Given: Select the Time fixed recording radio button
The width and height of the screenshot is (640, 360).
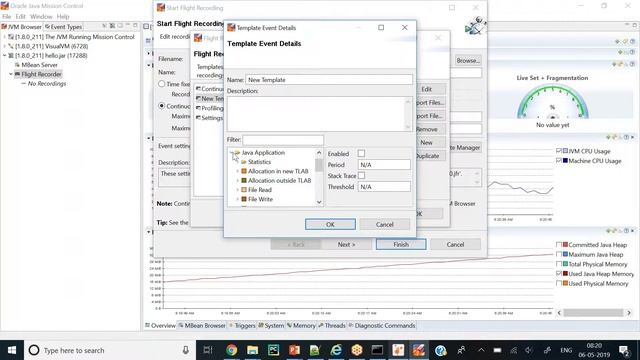Looking at the screenshot, I should [x=162, y=84].
